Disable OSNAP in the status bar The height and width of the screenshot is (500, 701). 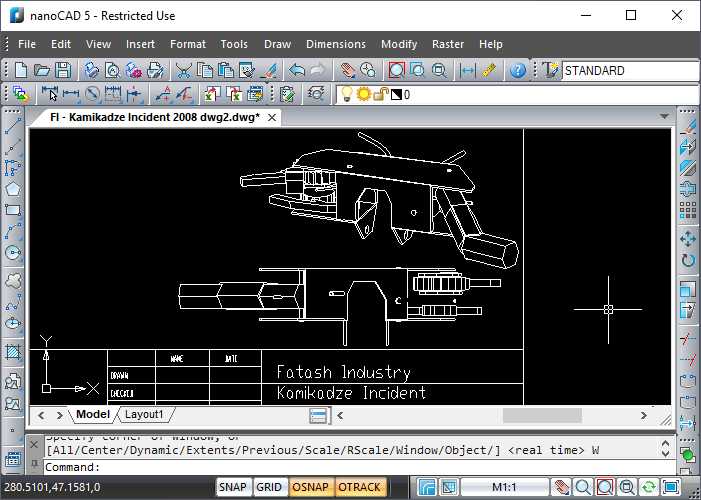click(x=310, y=487)
